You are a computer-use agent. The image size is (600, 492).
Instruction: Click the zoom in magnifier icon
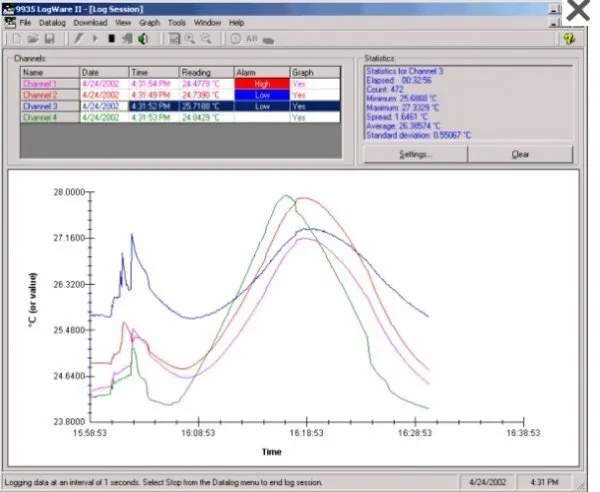point(190,39)
